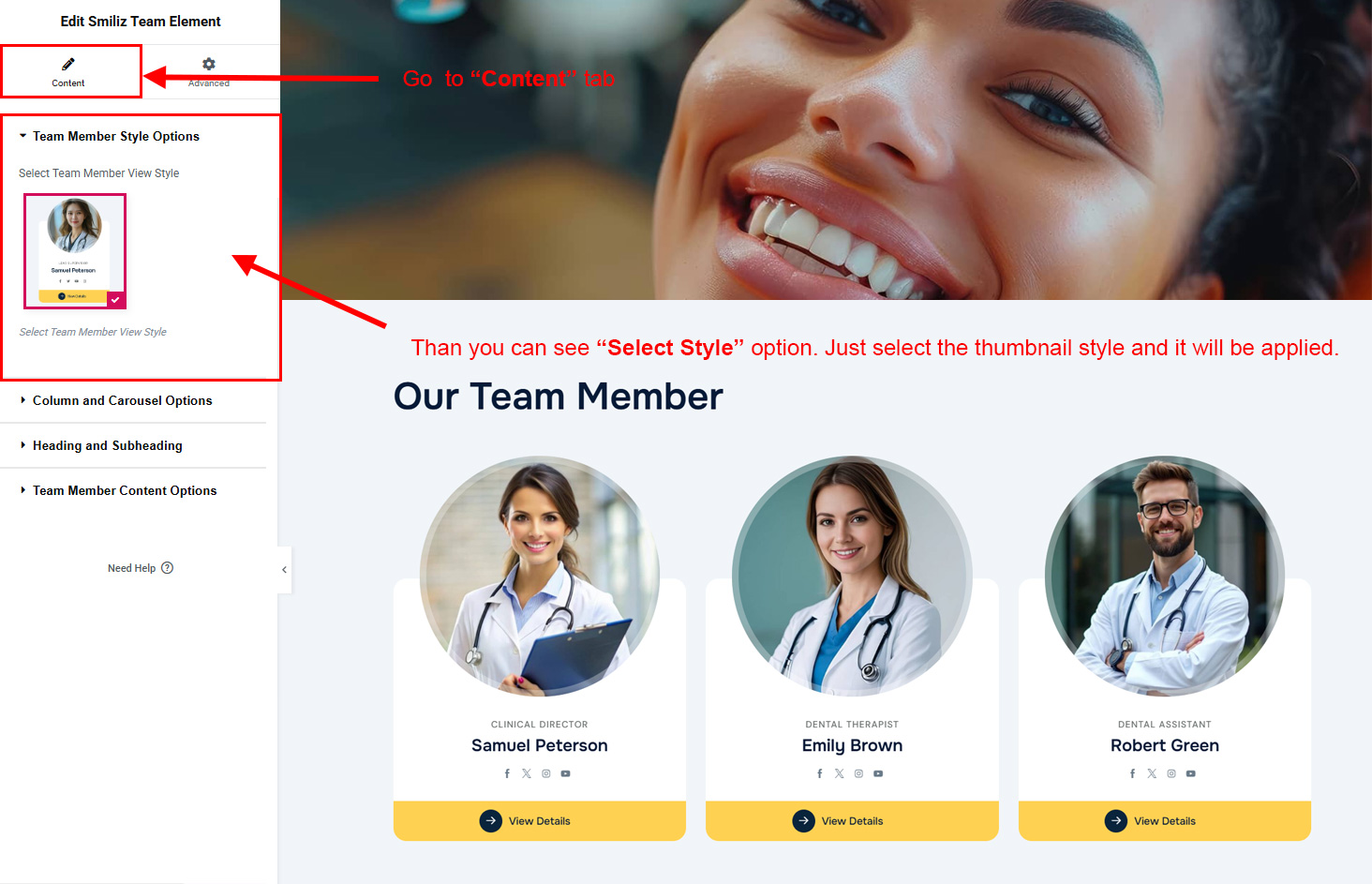The image size is (1372, 884).
Task: Click Samuel Peterson's YouTube icon
Action: [565, 773]
